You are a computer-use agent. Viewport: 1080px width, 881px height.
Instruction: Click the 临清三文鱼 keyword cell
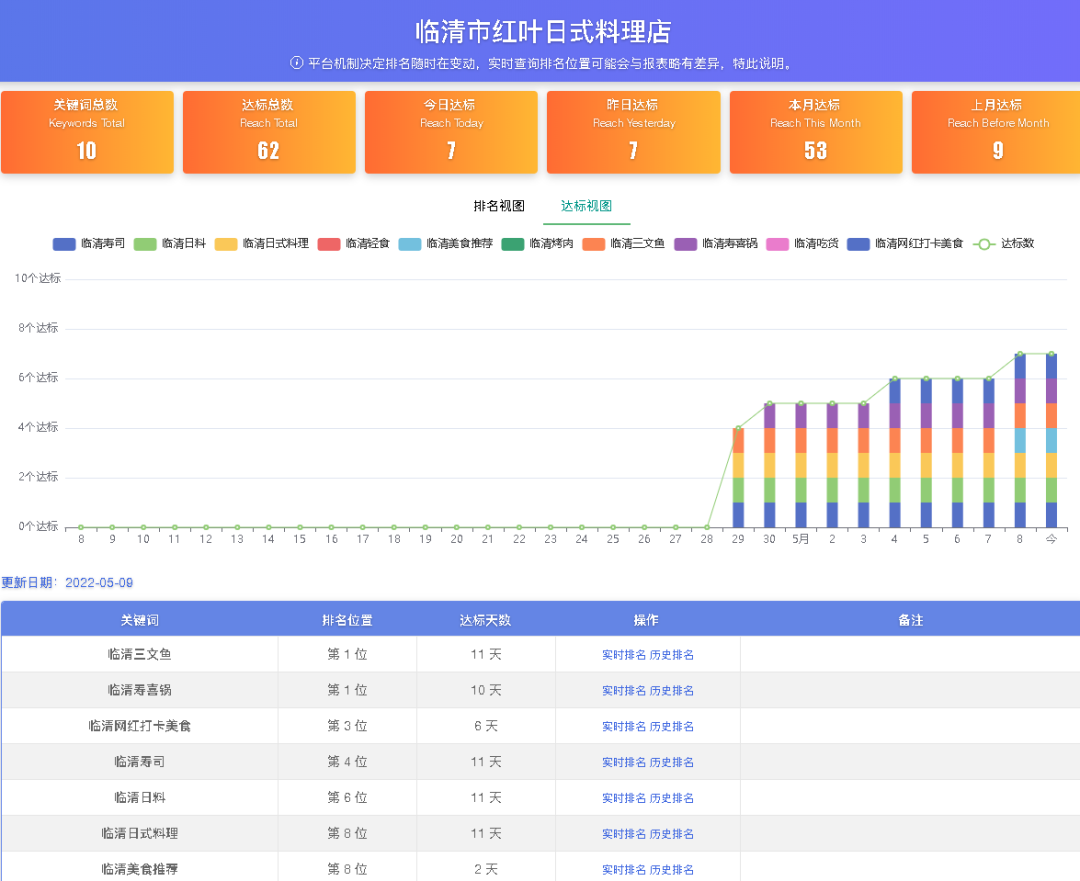(140, 654)
